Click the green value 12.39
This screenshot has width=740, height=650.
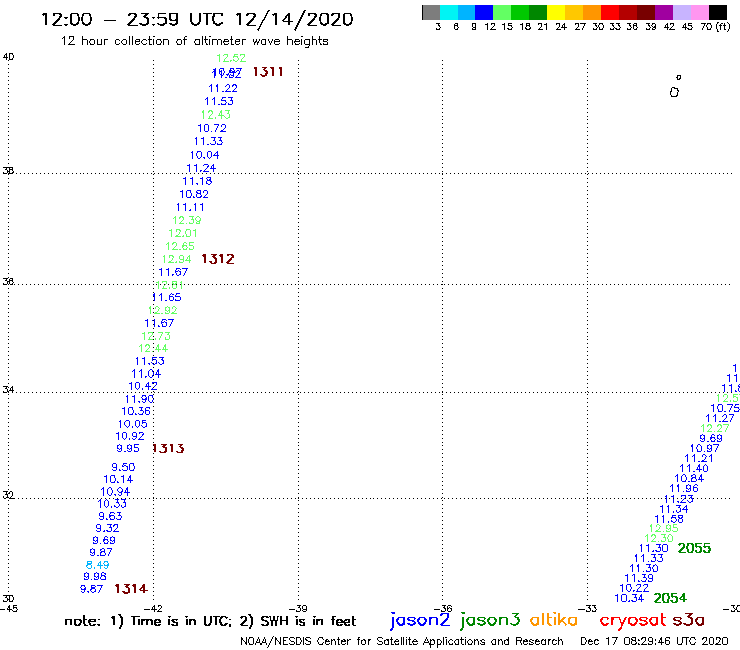186,220
